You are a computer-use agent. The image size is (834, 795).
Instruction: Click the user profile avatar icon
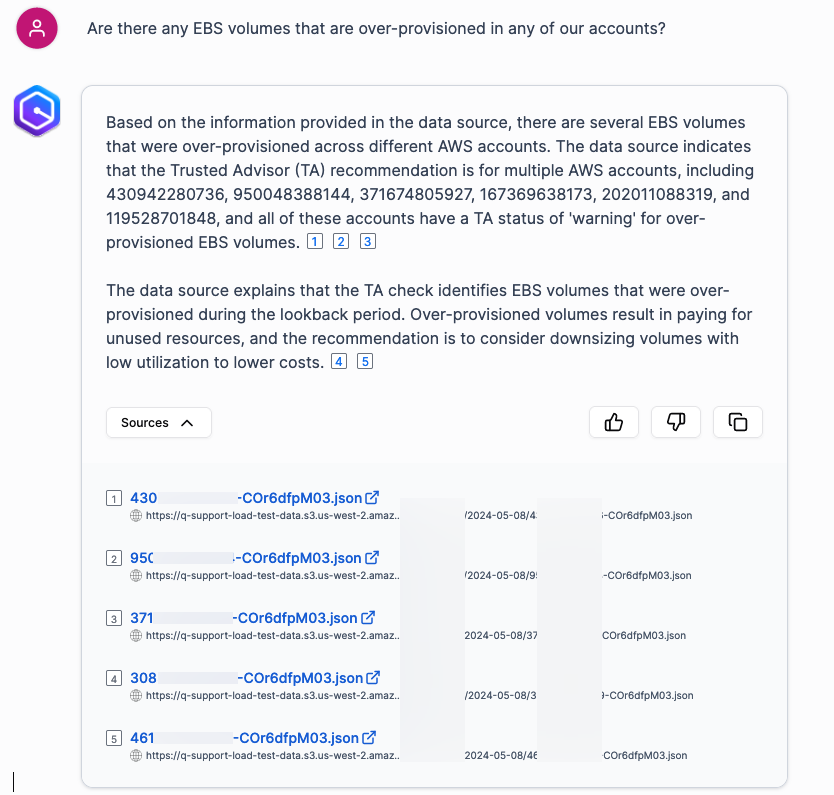coord(36,28)
